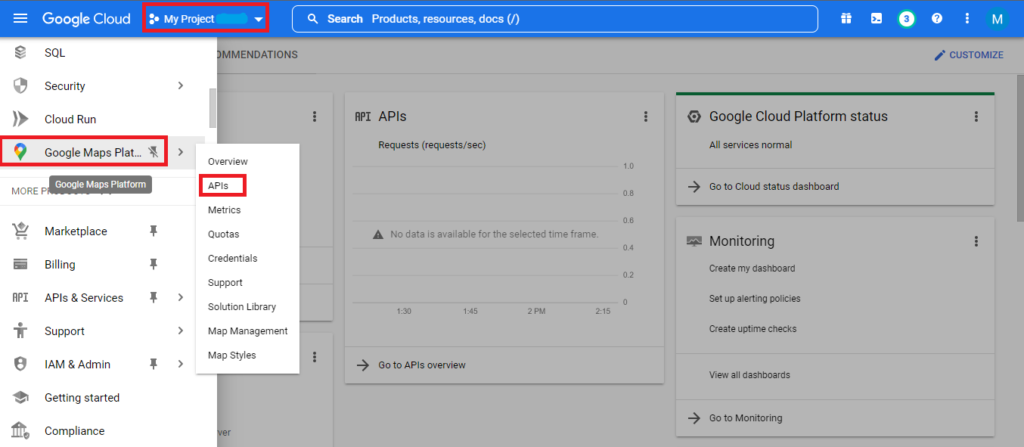Toggle the APIs & Services pin

pos(153,297)
